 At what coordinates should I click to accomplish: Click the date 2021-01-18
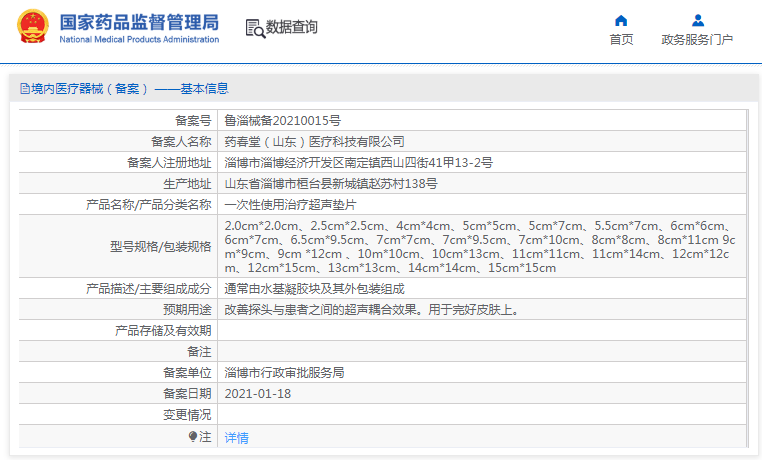point(258,393)
